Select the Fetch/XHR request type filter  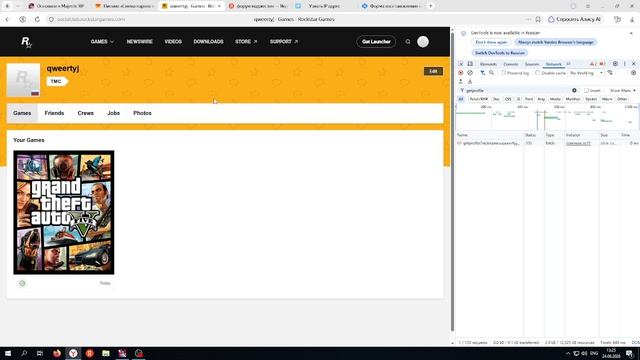tap(479, 99)
